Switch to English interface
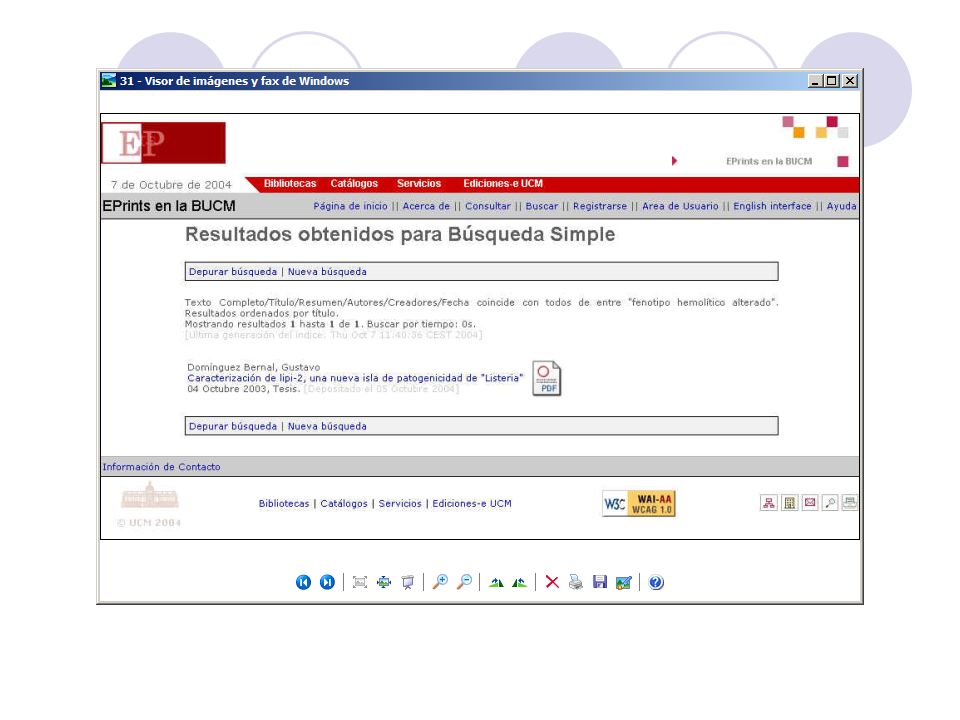The height and width of the screenshot is (720, 960). click(x=772, y=206)
